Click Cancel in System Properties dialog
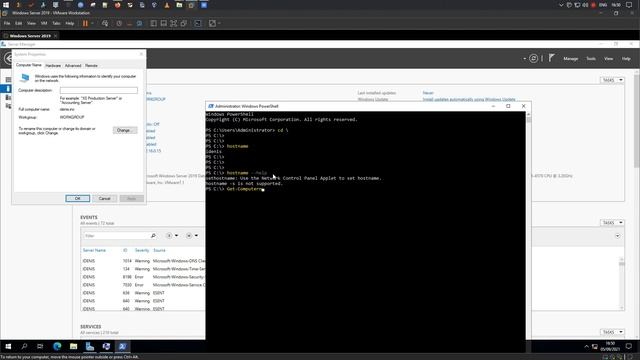Screen dimensions: 640x360 tap(104, 198)
